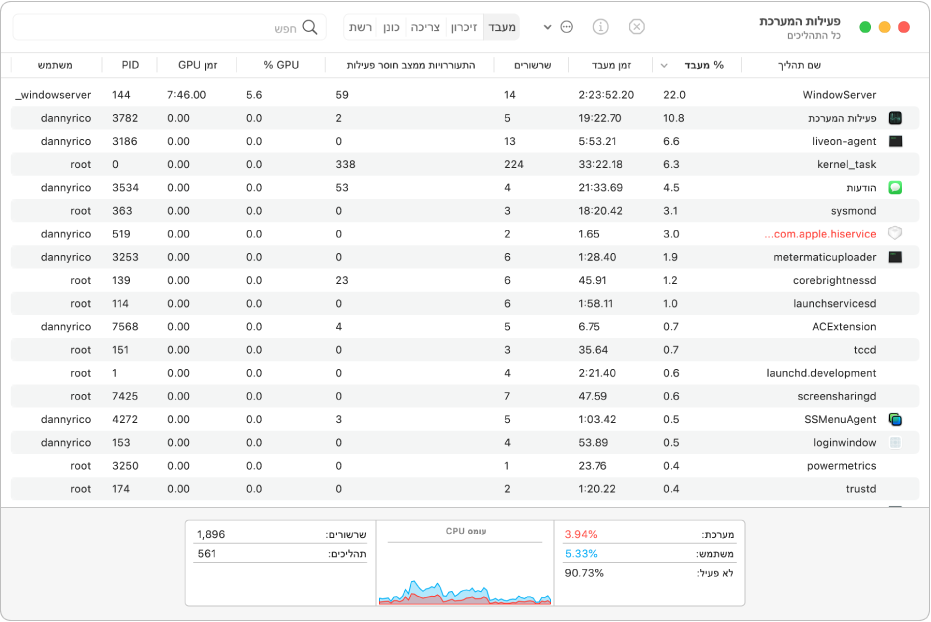Switch to the כונן tab
Screen dimensions: 931x622
[391, 27]
